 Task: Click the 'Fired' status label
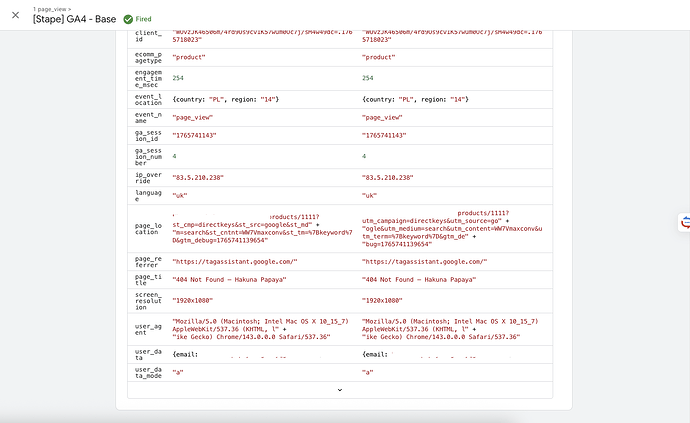pos(144,18)
